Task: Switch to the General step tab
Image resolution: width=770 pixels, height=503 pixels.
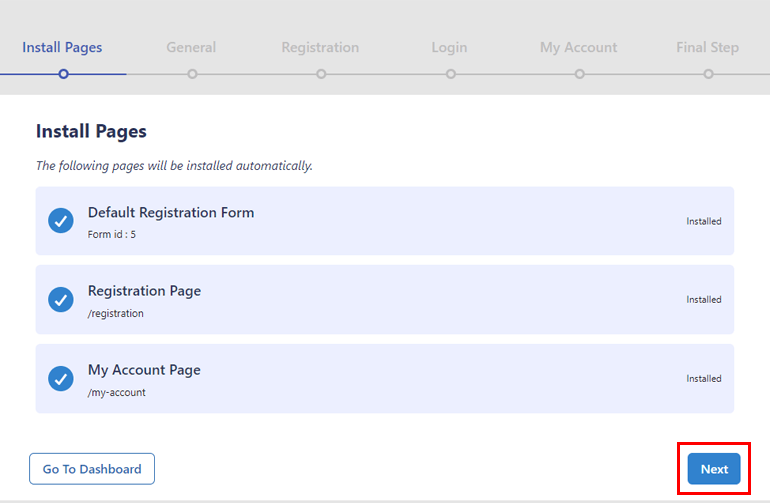Action: 191,47
